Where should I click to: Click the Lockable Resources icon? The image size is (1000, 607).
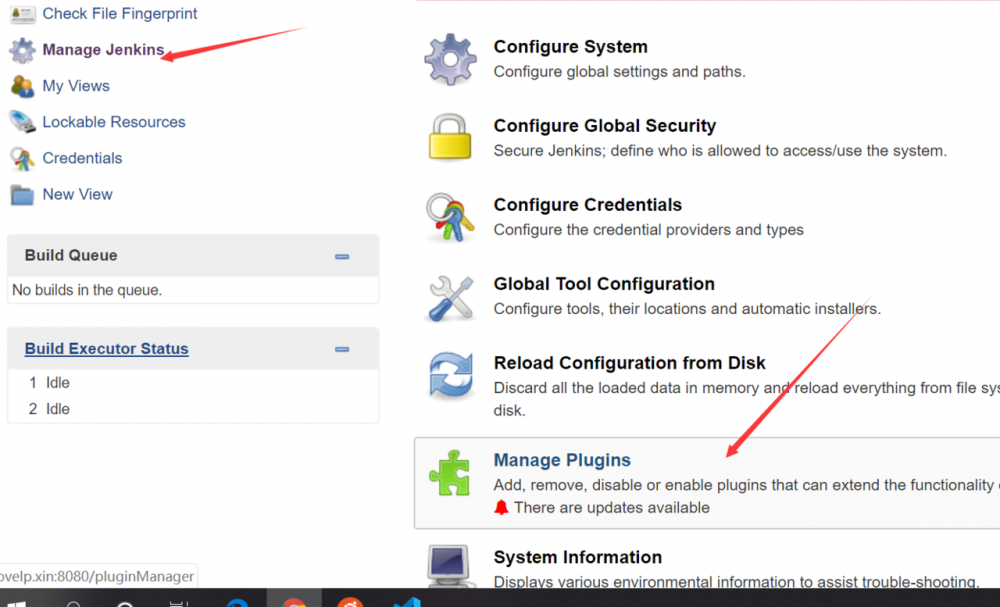22,122
